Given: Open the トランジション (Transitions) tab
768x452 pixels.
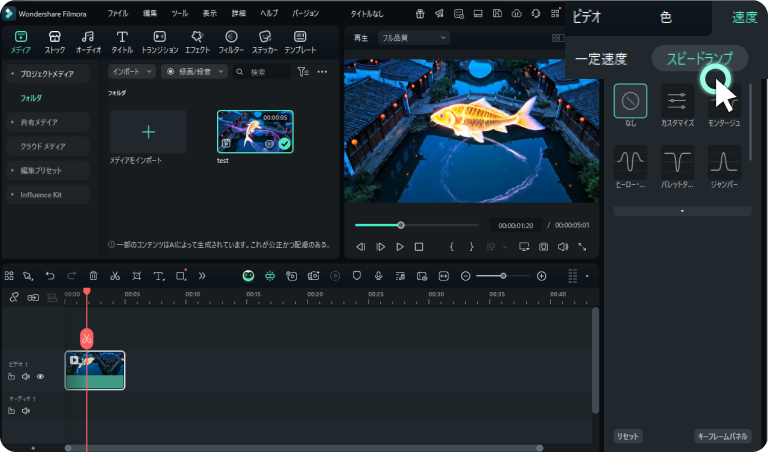Looking at the screenshot, I should coord(160,42).
